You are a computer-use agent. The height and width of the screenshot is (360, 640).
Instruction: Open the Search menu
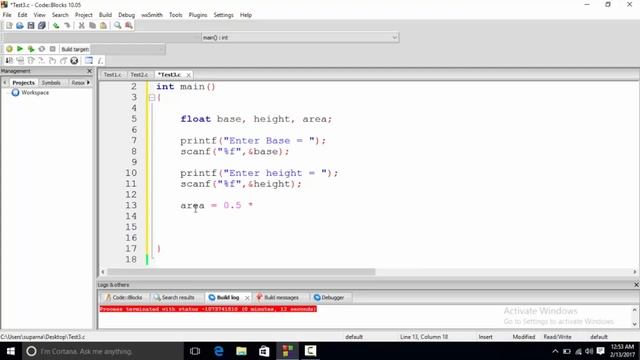coord(60,15)
